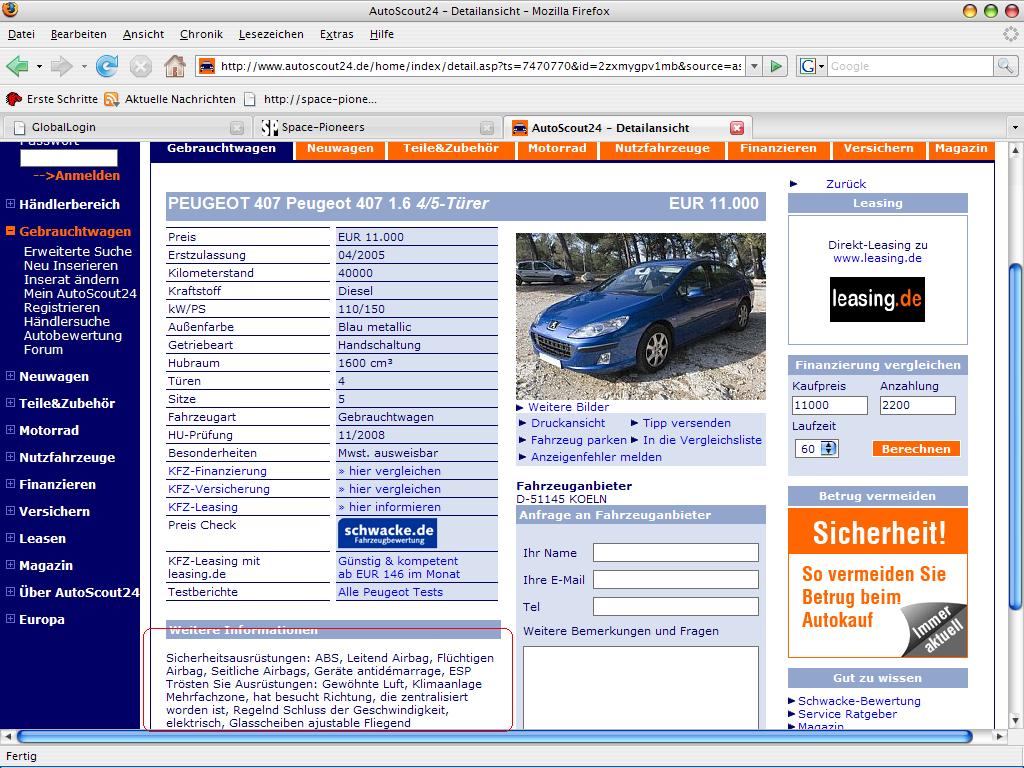The height and width of the screenshot is (768, 1024).
Task: Click the leasing.de logo banner
Action: [x=877, y=299]
